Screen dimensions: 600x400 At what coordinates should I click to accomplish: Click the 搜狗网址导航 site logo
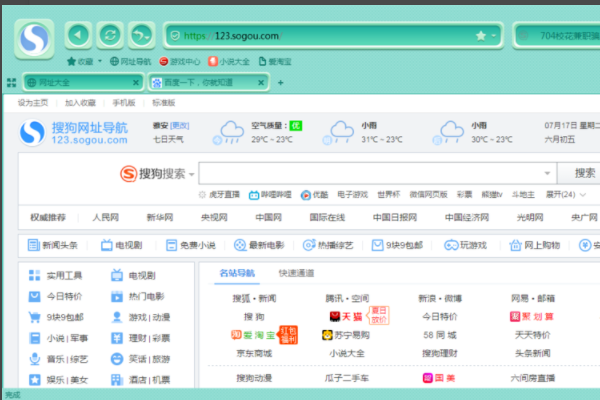click(73, 132)
